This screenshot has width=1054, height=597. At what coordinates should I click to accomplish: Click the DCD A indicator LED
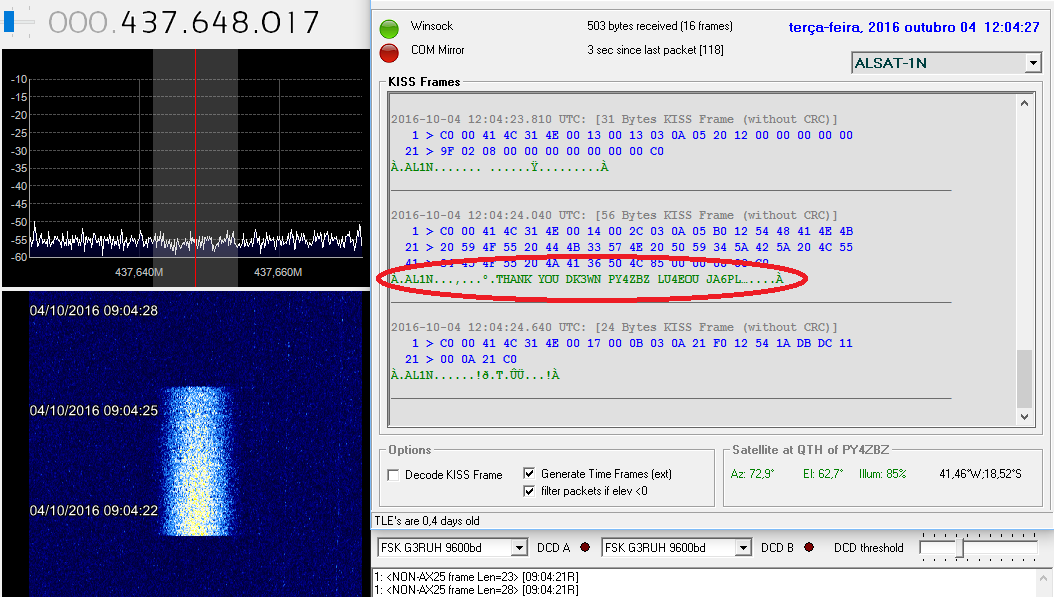[585, 548]
